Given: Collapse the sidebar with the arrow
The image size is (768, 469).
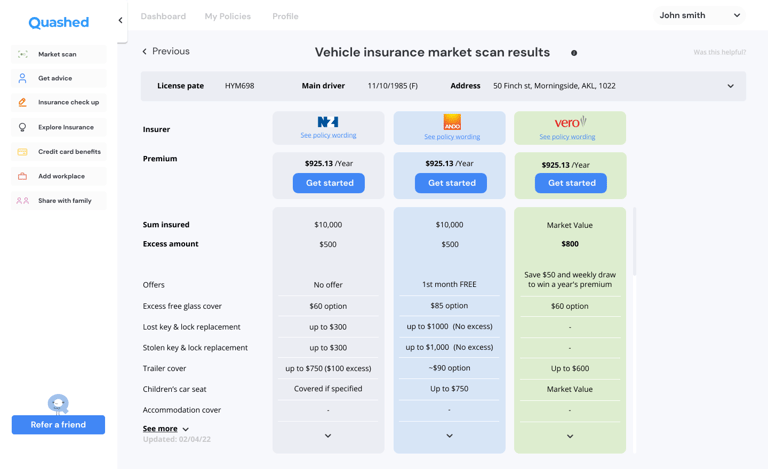Looking at the screenshot, I should (121, 20).
